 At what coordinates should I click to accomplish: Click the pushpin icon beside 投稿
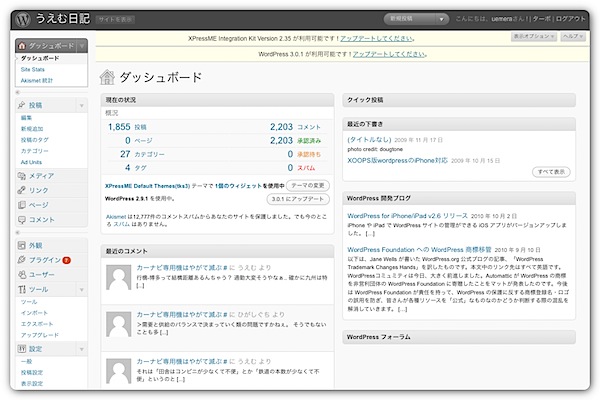click(x=22, y=105)
